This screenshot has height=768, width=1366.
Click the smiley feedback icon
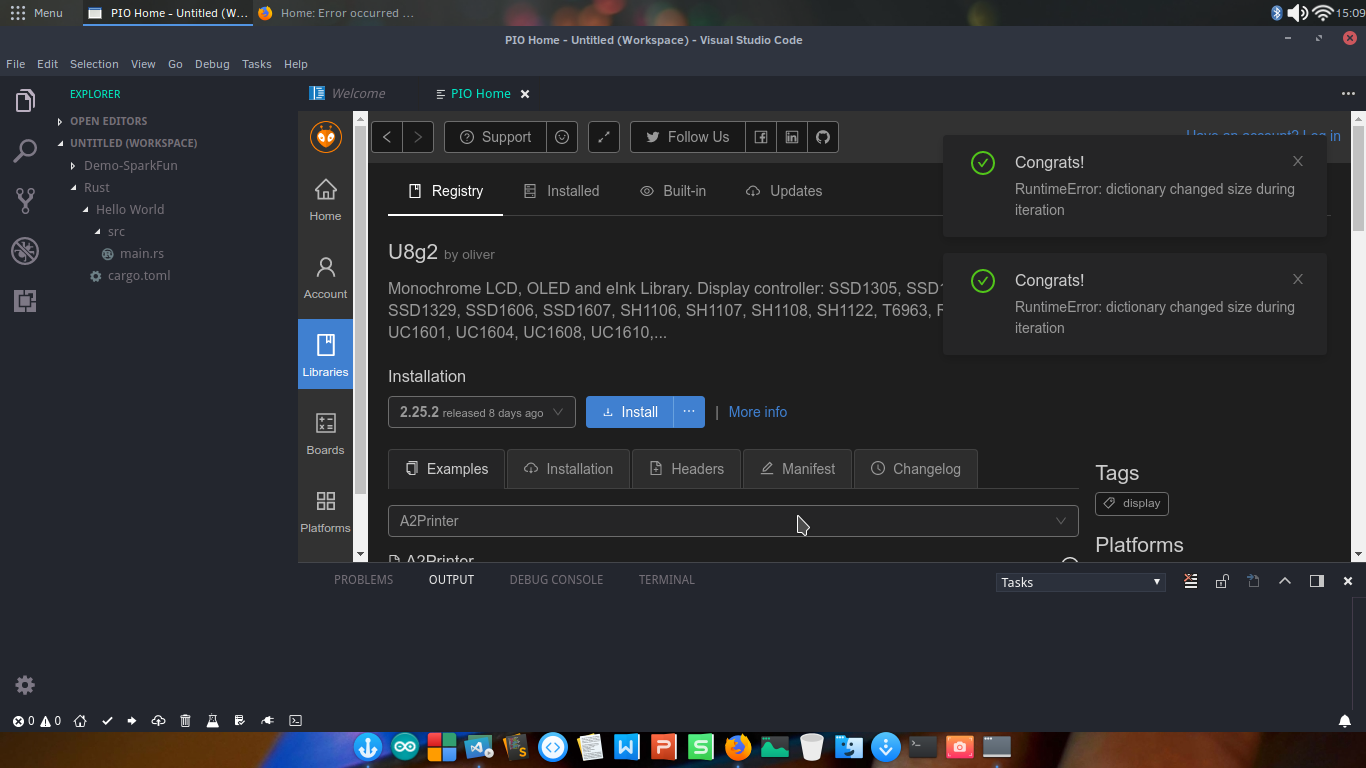[562, 137]
